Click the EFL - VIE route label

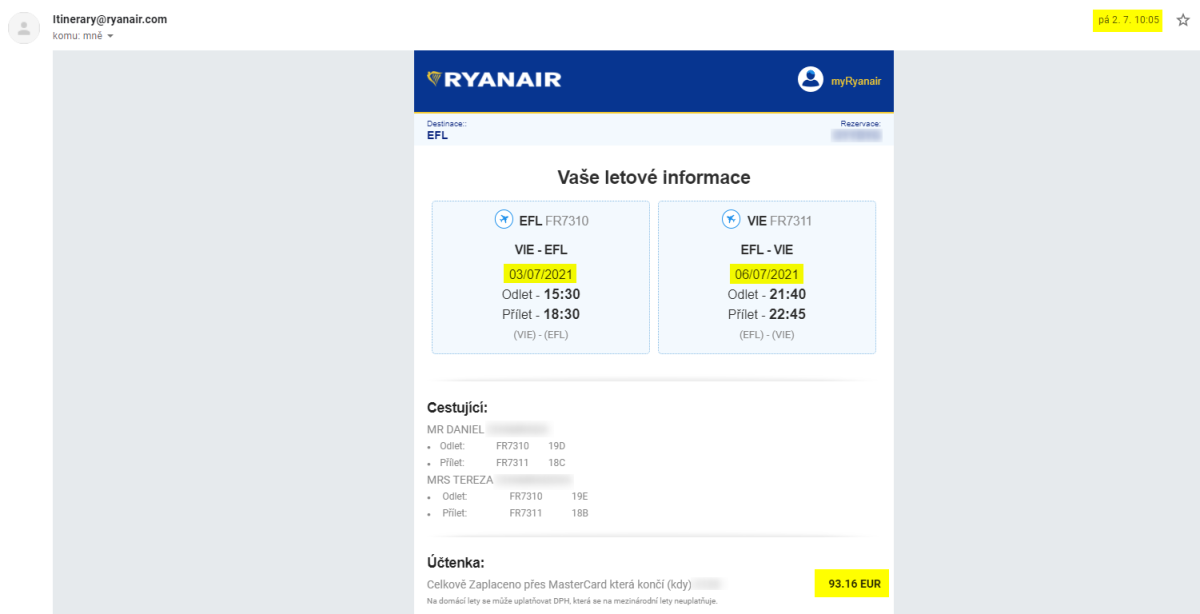click(767, 250)
